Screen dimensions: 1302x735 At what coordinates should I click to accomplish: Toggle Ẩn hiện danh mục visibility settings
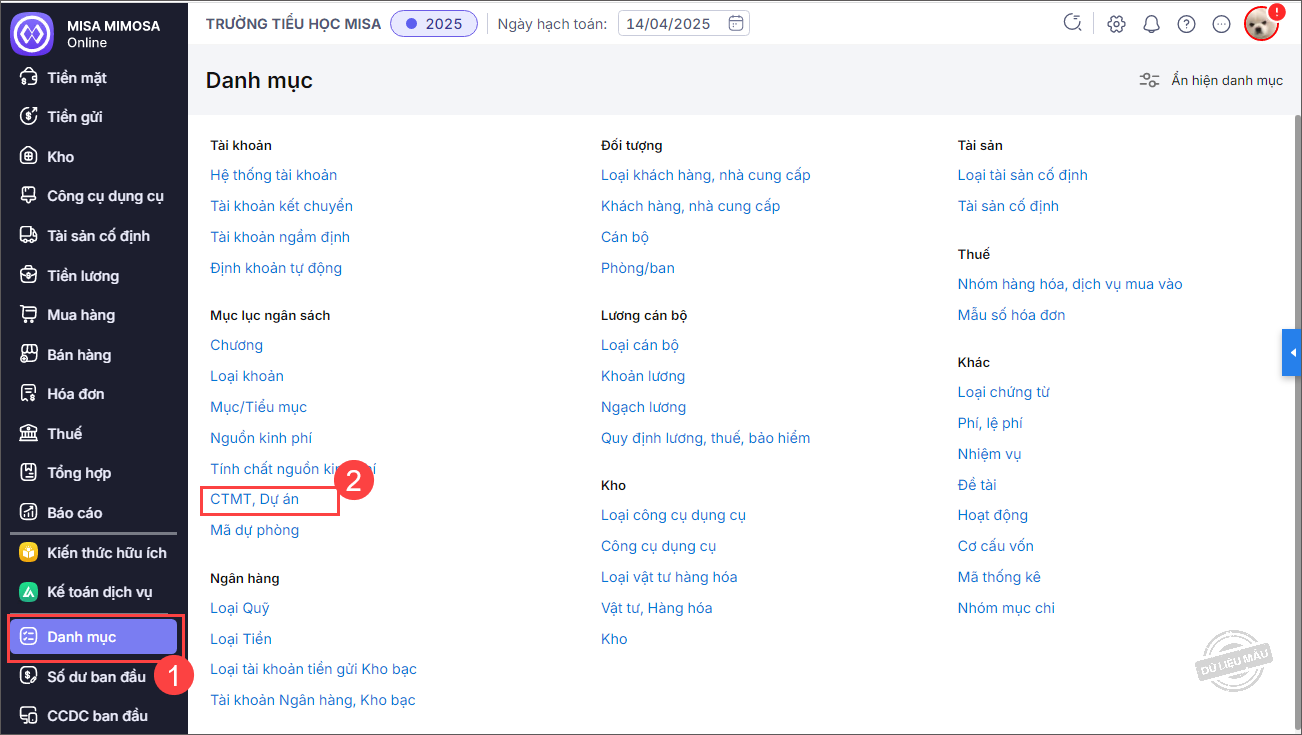coord(1211,80)
